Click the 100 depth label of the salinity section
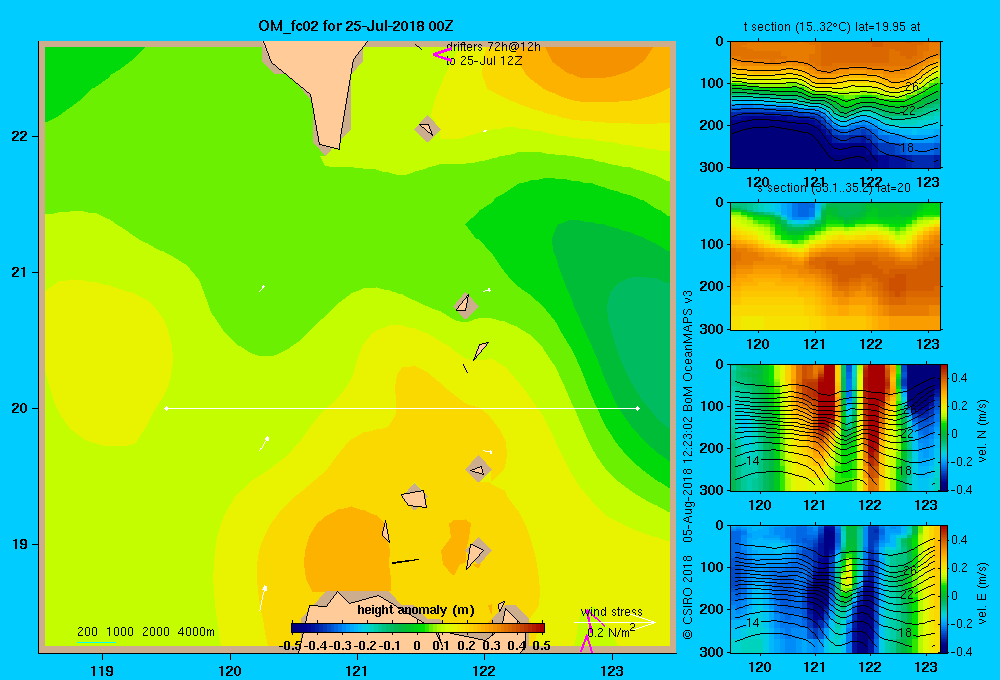 point(713,244)
